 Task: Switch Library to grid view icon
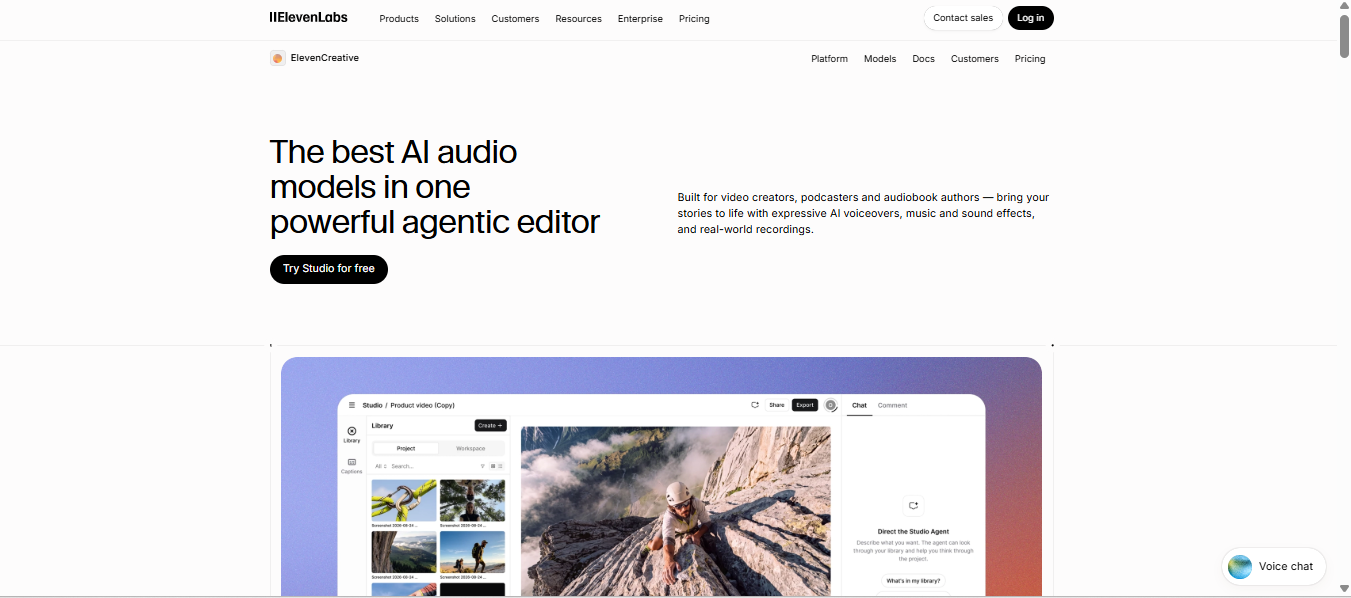tap(492, 466)
